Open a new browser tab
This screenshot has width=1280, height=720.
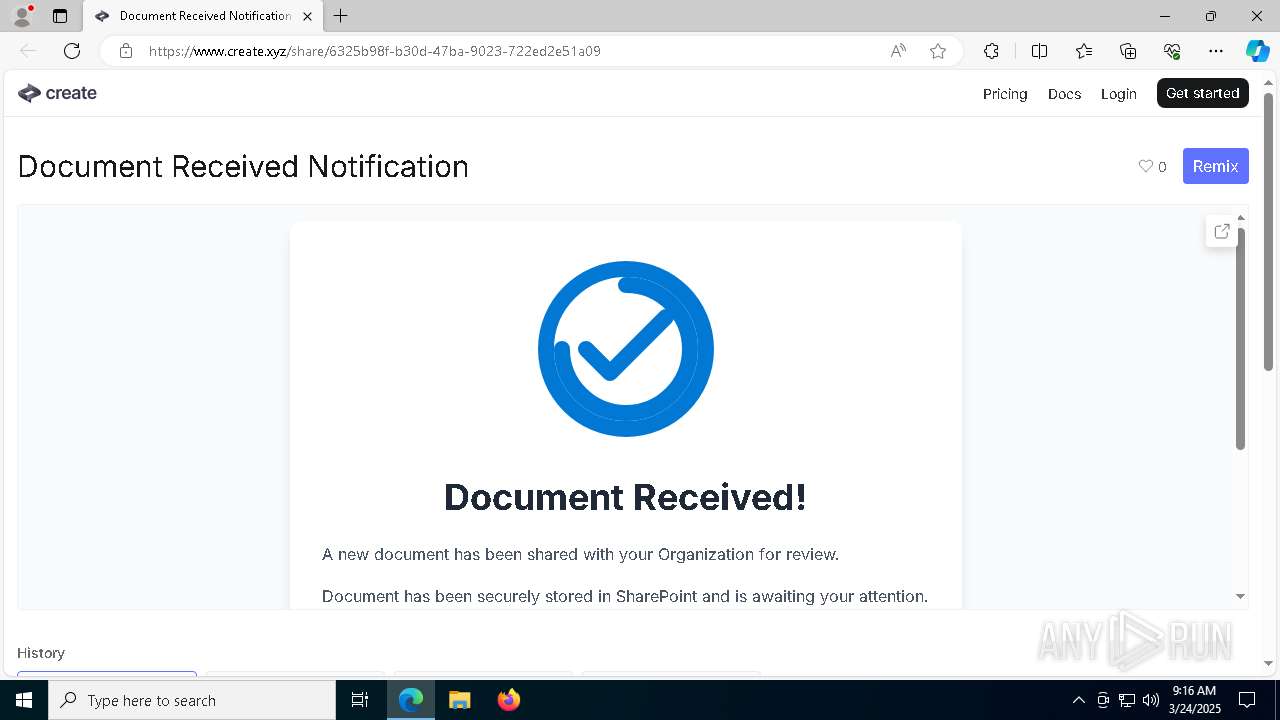[x=341, y=16]
